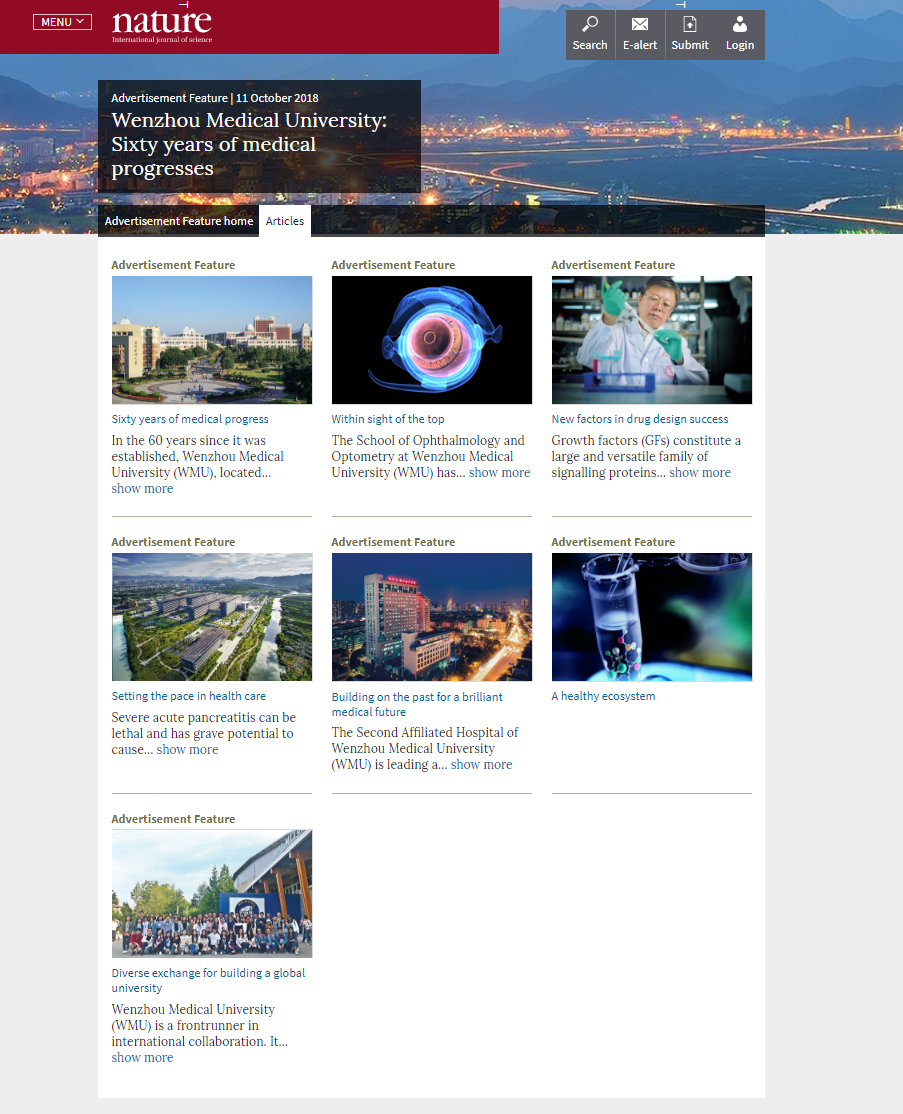This screenshot has width=903, height=1114.
Task: Switch to Advertisement Feature home tab
Action: click(x=179, y=221)
